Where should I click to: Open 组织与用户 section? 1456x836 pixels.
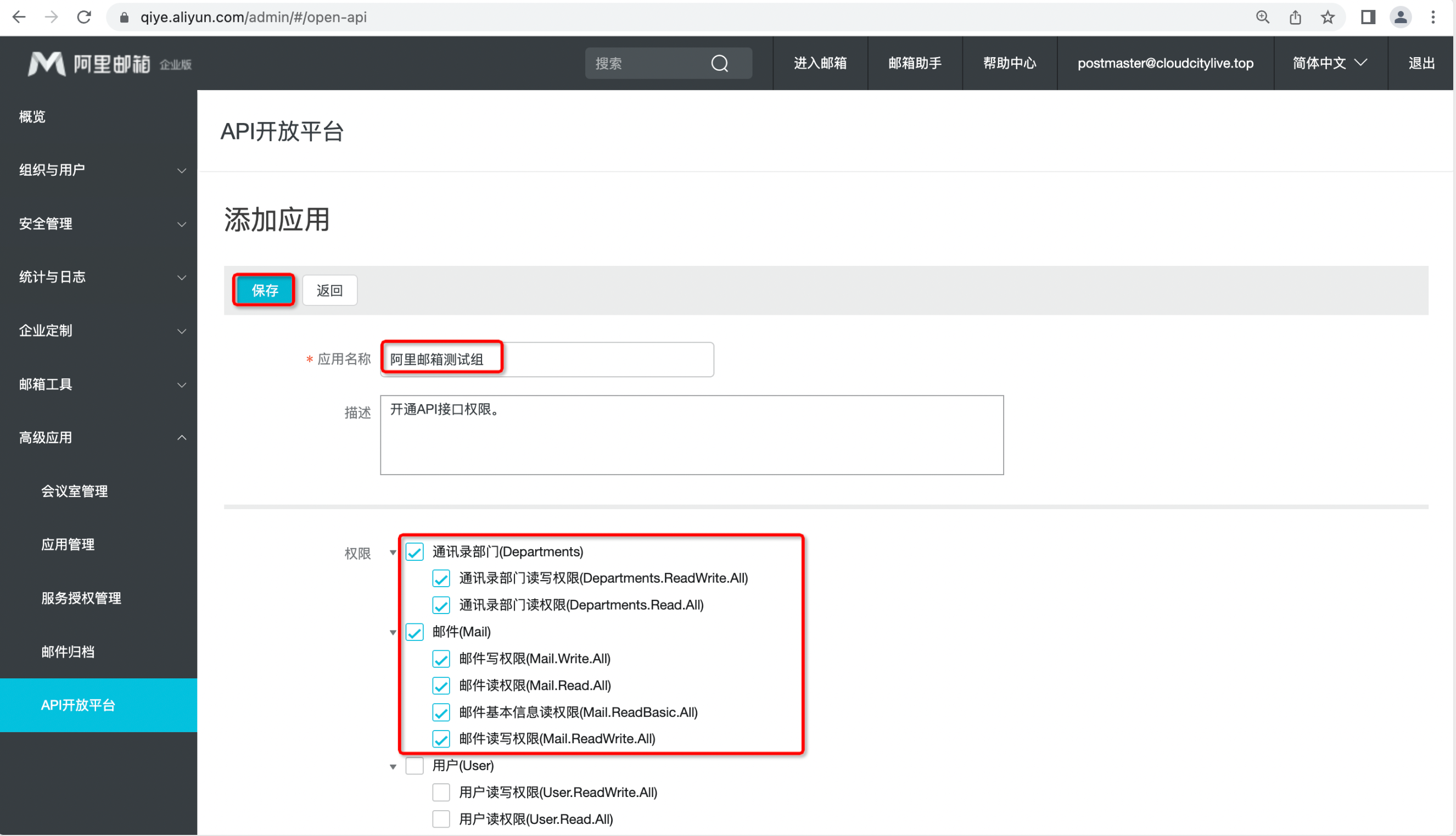tap(98, 170)
